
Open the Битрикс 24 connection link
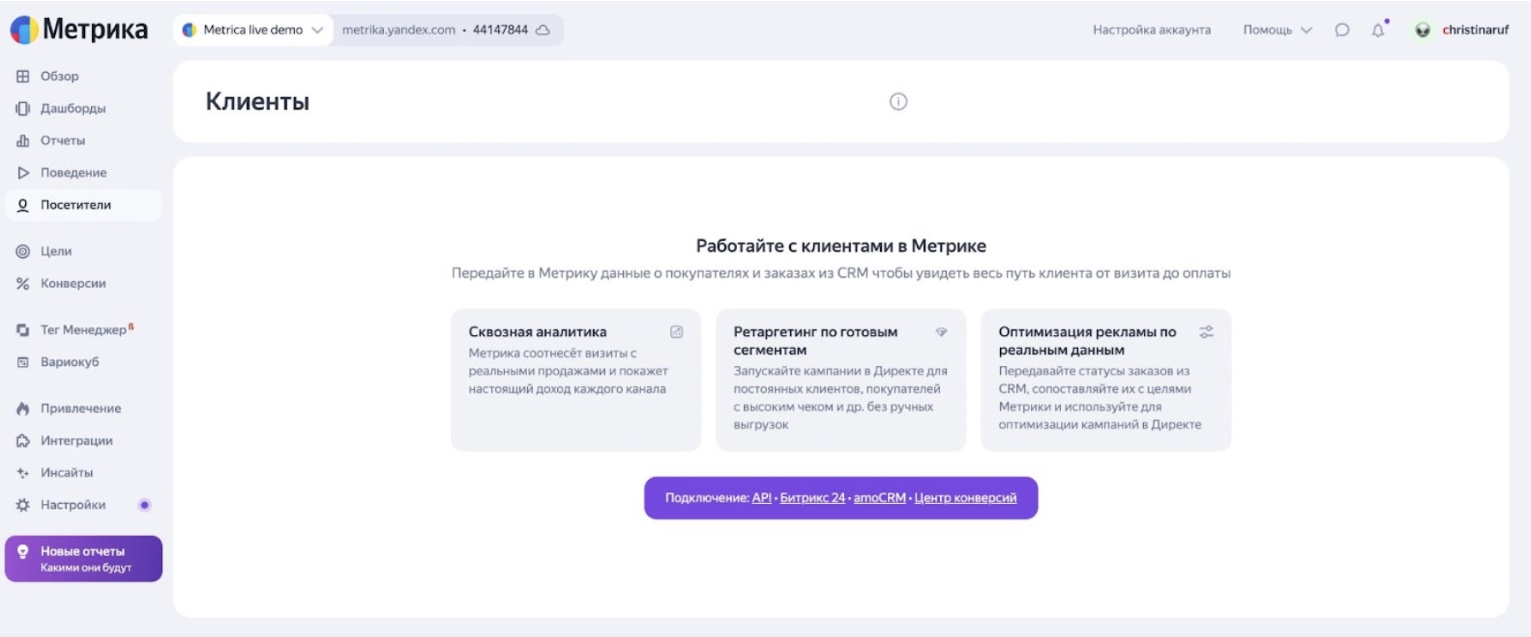tap(813, 497)
